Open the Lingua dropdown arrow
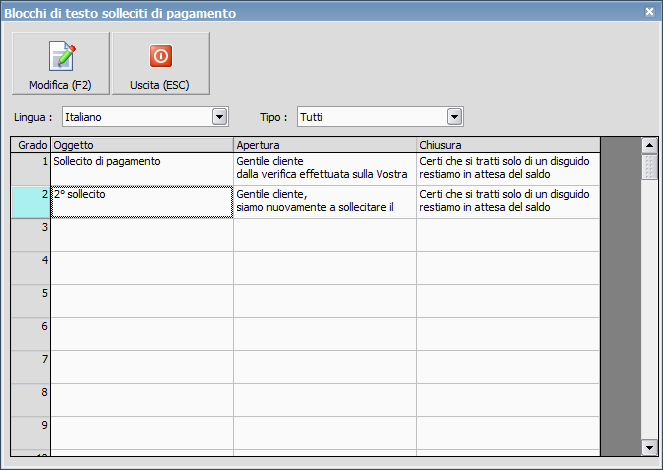Image resolution: width=663 pixels, height=470 pixels. [220, 117]
